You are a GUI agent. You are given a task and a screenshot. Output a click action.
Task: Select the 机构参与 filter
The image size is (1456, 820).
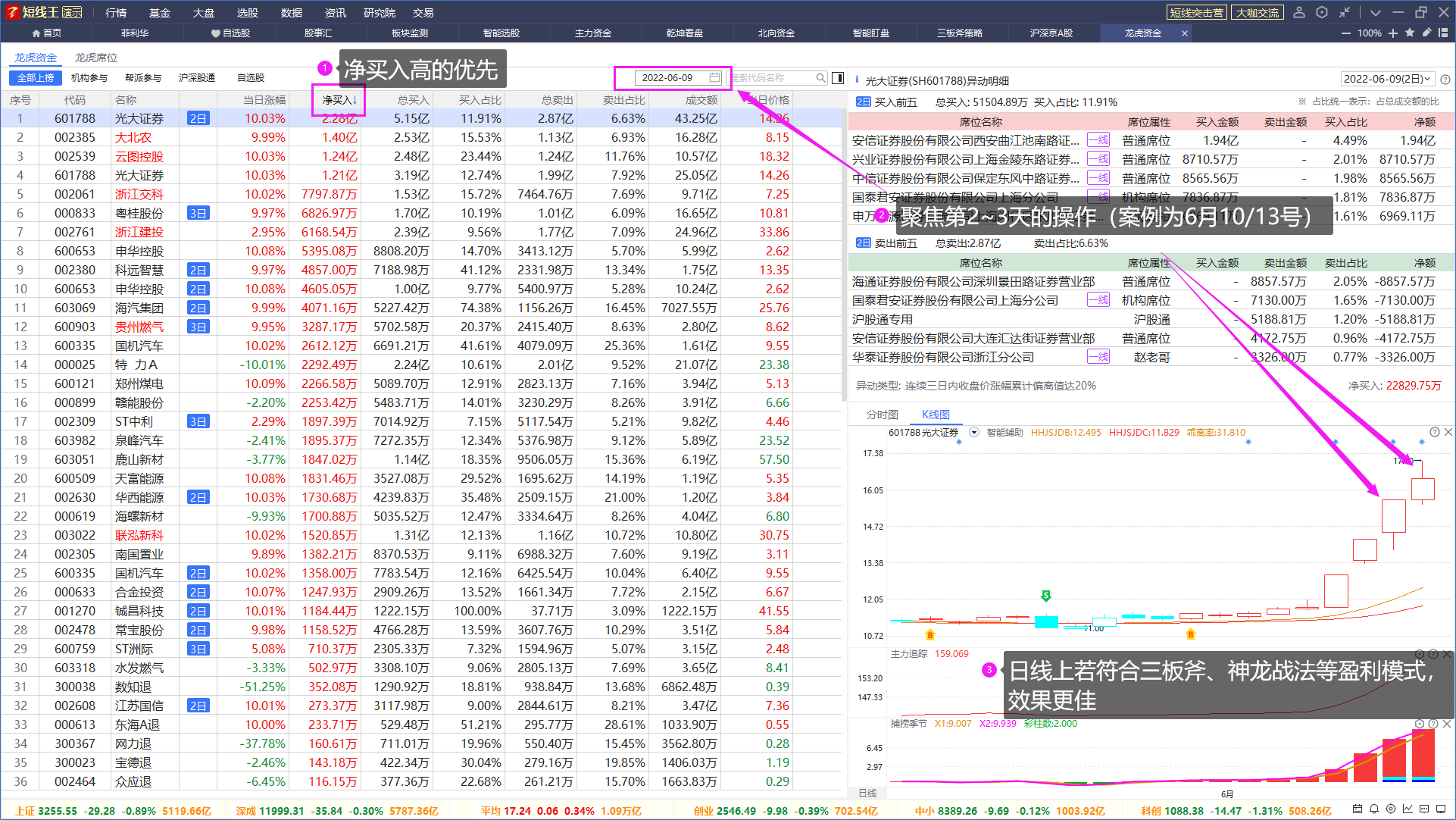click(x=89, y=78)
